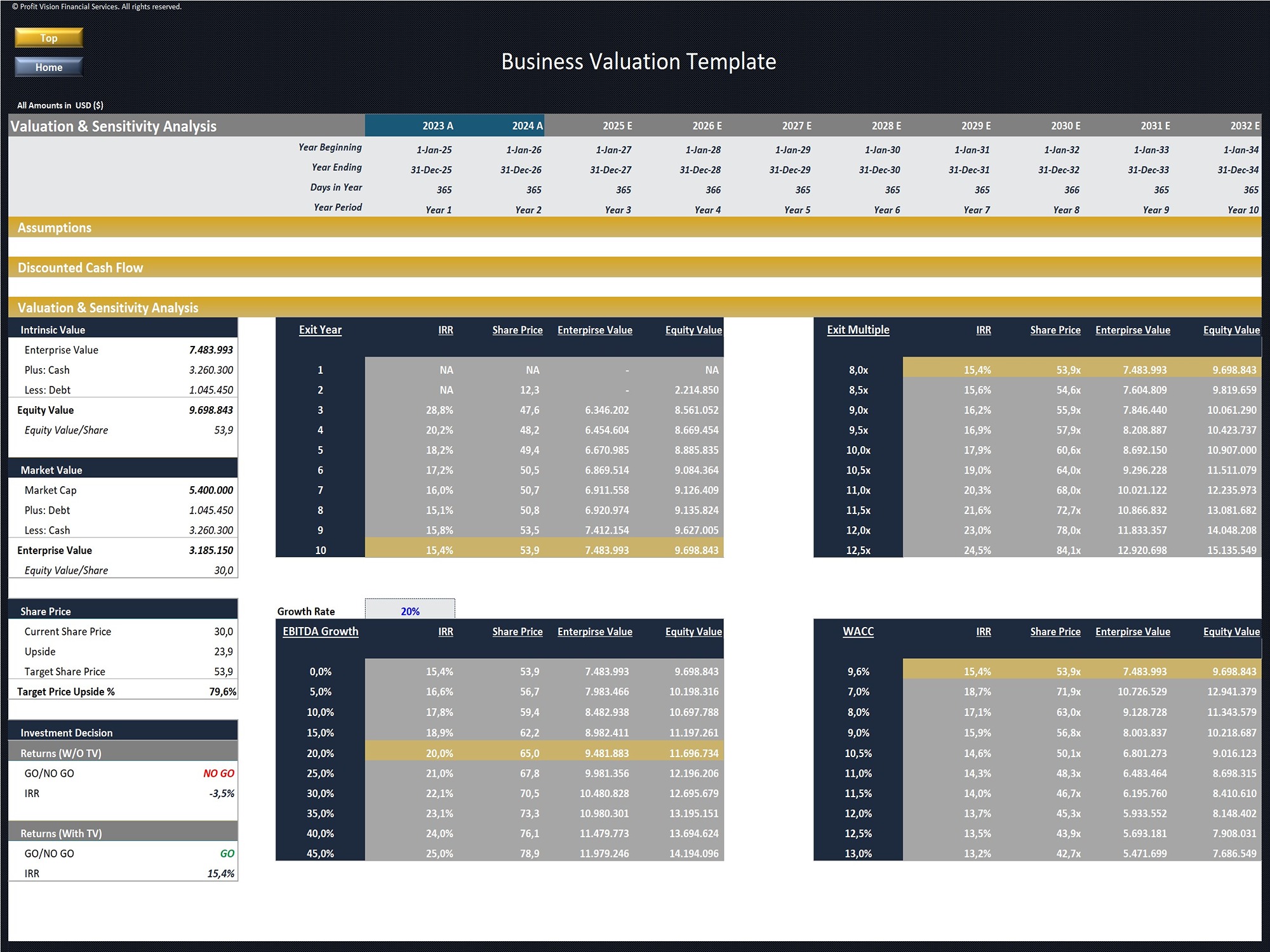Screen dimensions: 1270x952
Task: Expand the Discounted Cash Flow section
Action: point(81,268)
